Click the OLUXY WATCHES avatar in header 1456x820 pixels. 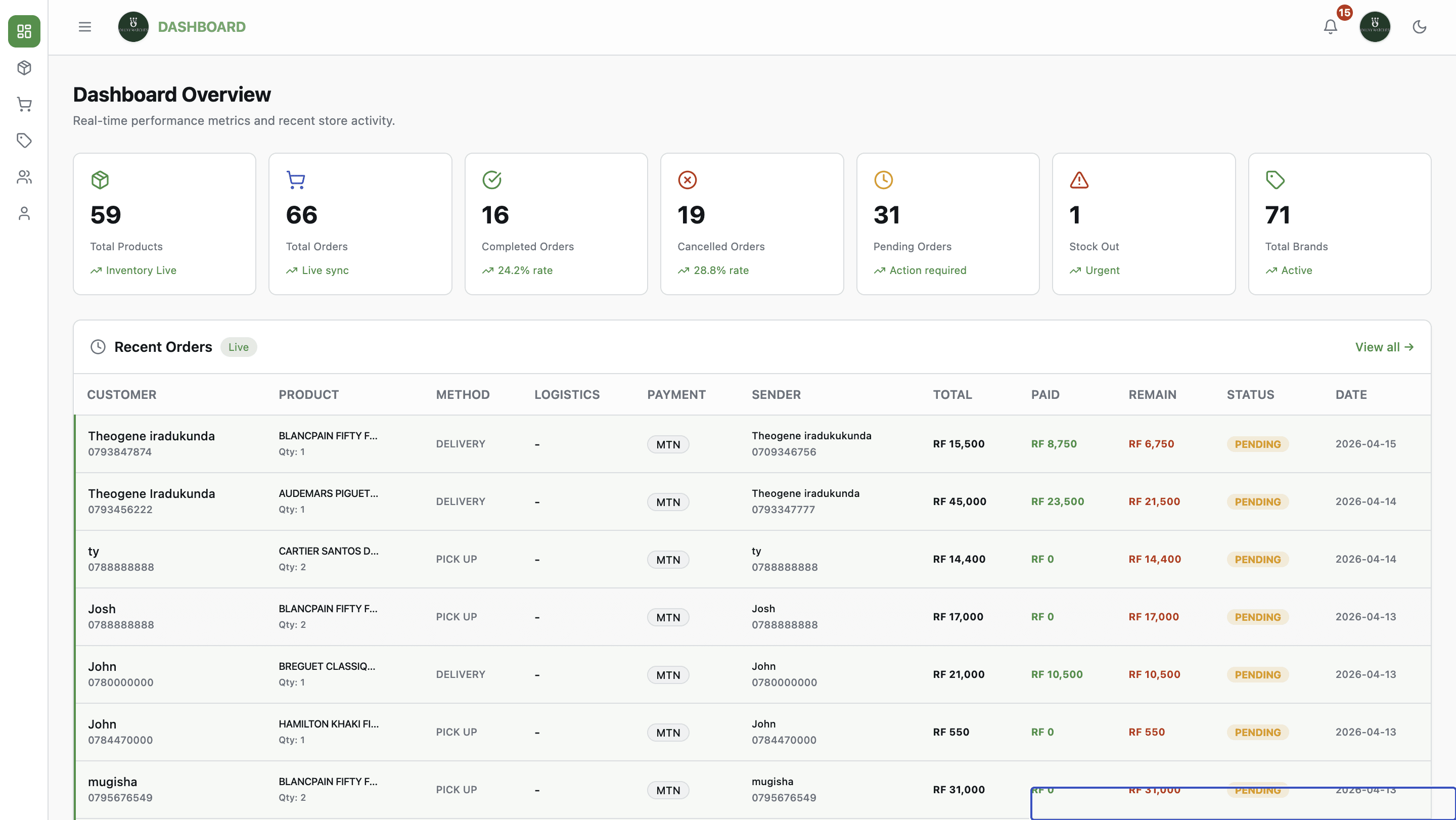(1376, 27)
